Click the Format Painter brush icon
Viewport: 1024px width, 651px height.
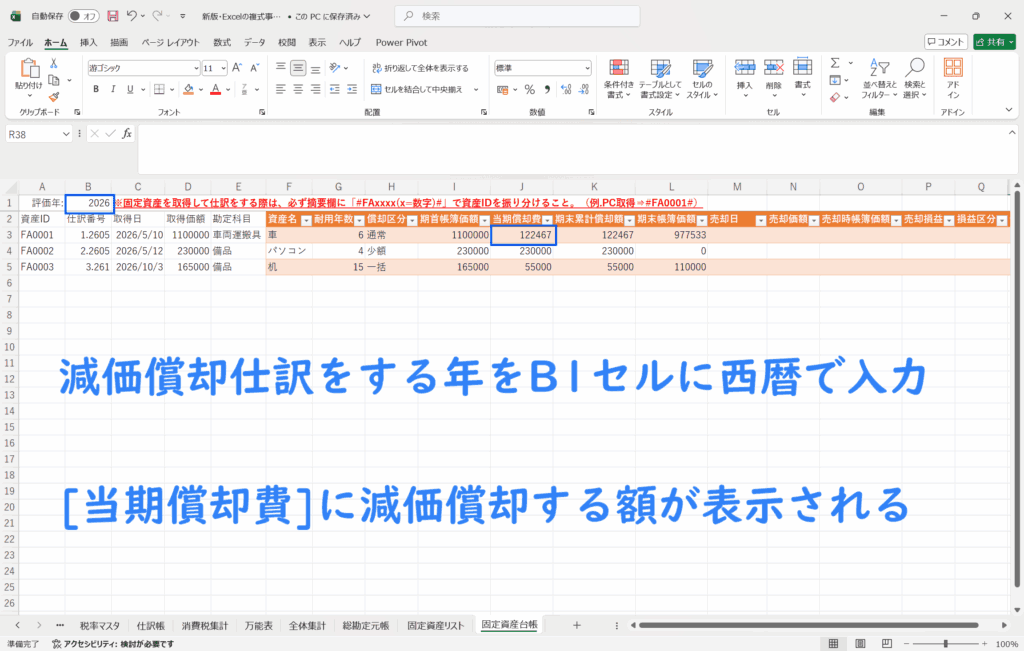pyautogui.click(x=54, y=94)
